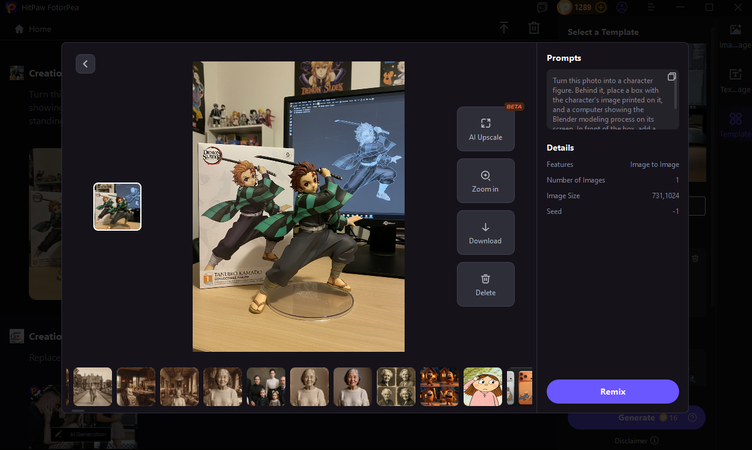
Task: Copy the prompt text with the copy icon
Action: 671,77
